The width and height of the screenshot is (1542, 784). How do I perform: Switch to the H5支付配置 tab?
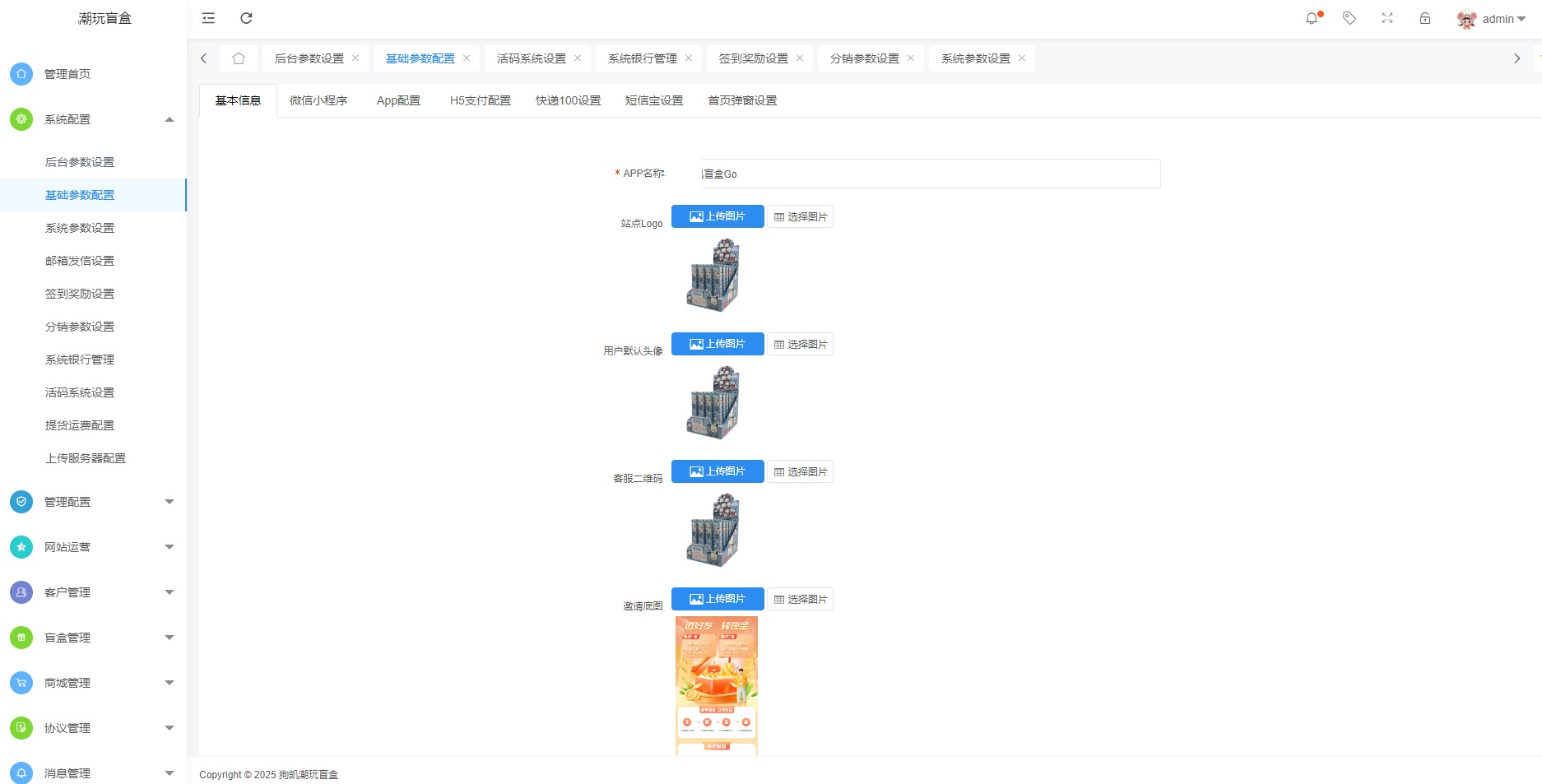click(x=480, y=100)
